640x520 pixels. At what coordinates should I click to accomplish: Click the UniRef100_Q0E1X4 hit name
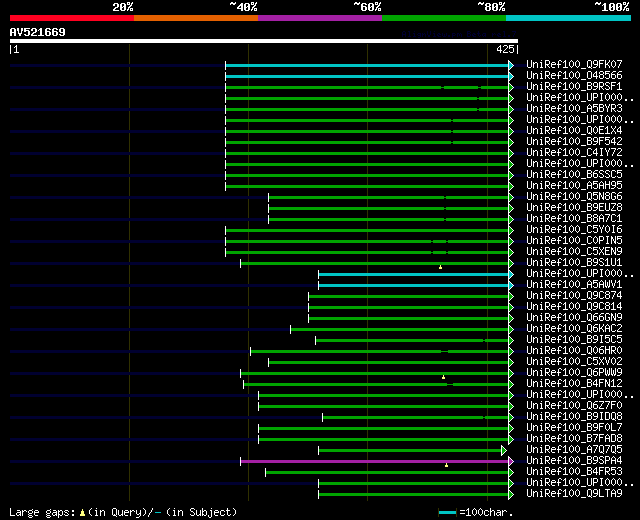click(x=574, y=130)
